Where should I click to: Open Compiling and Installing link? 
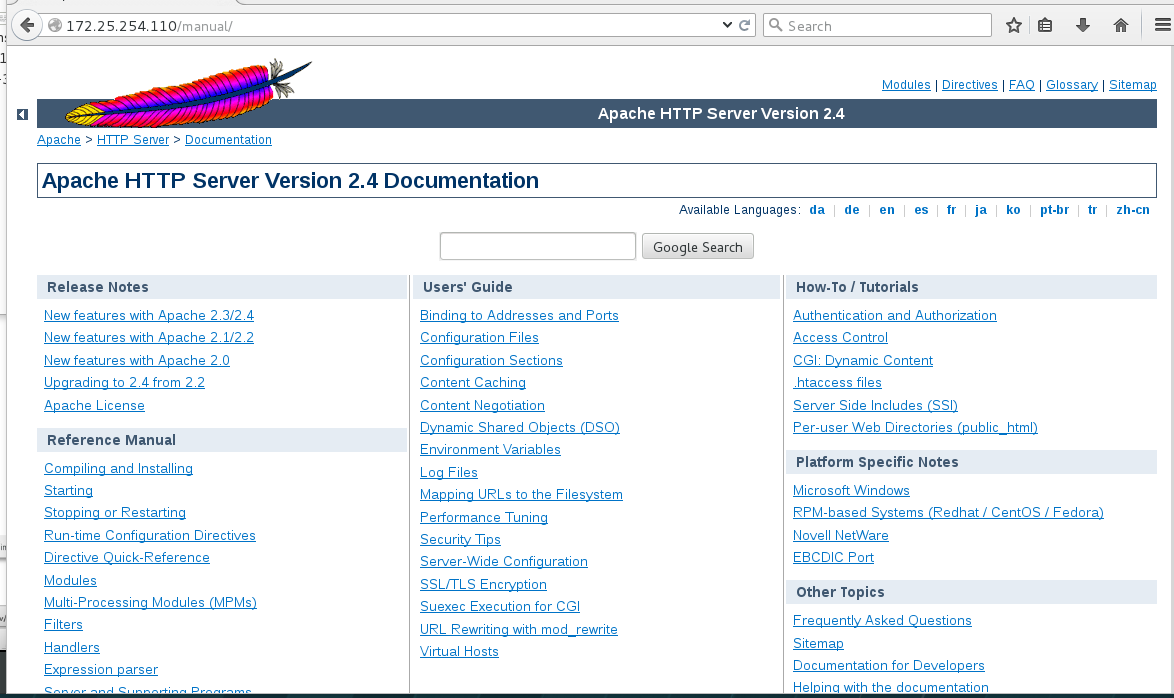coord(118,468)
